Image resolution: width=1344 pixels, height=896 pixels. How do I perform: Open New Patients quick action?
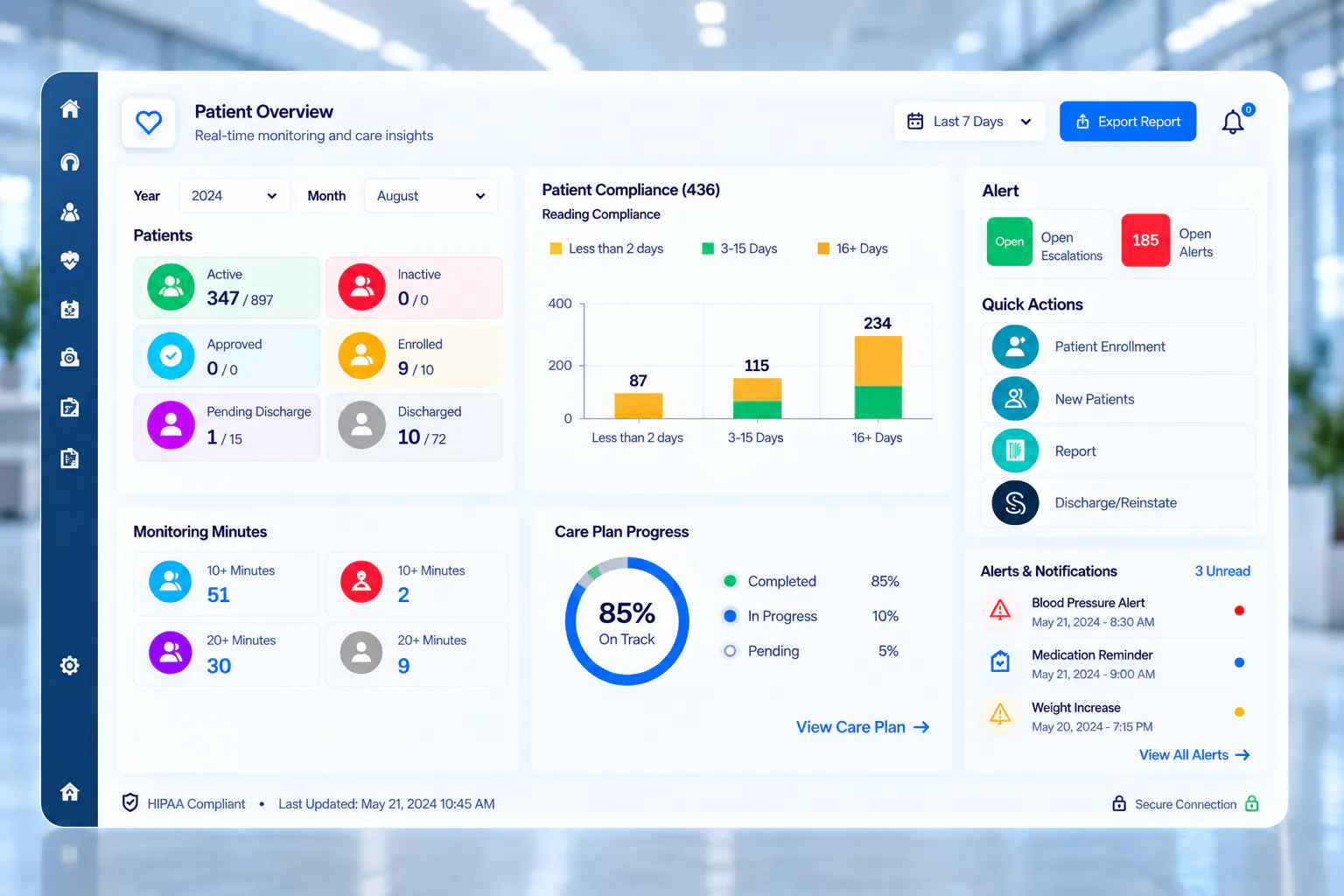[x=1118, y=399]
